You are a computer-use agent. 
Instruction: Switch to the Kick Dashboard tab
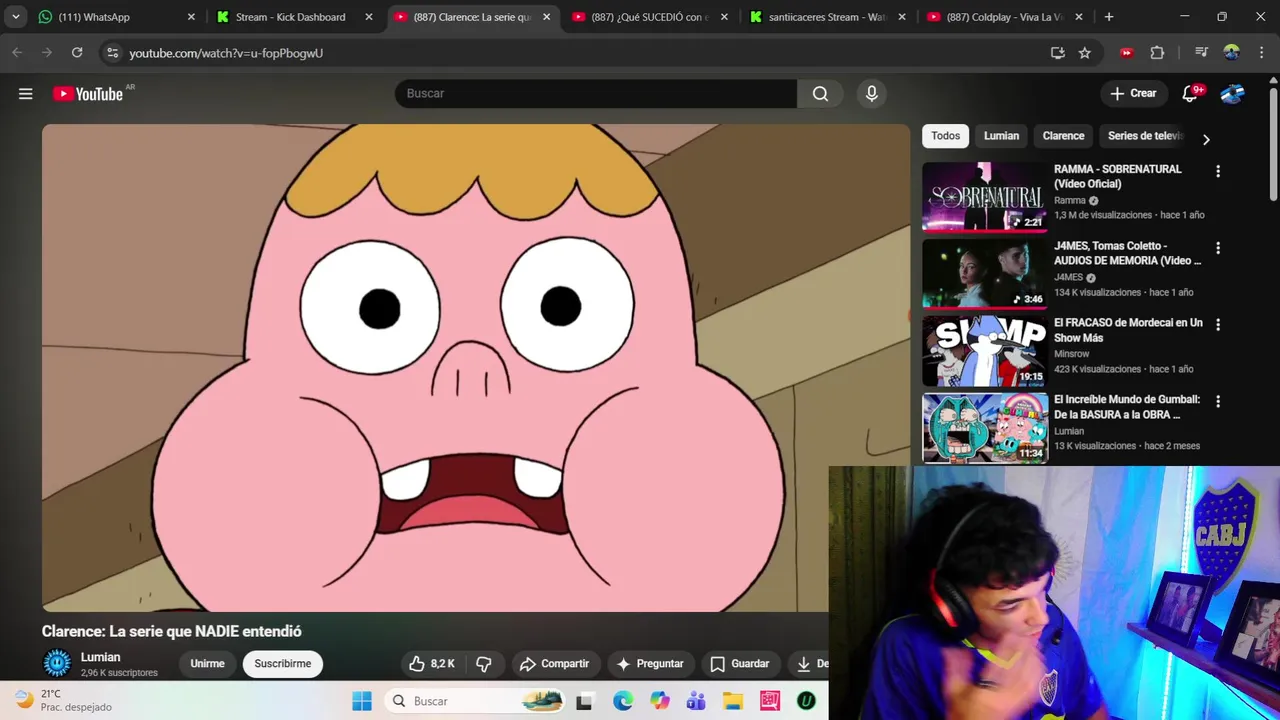coord(293,17)
